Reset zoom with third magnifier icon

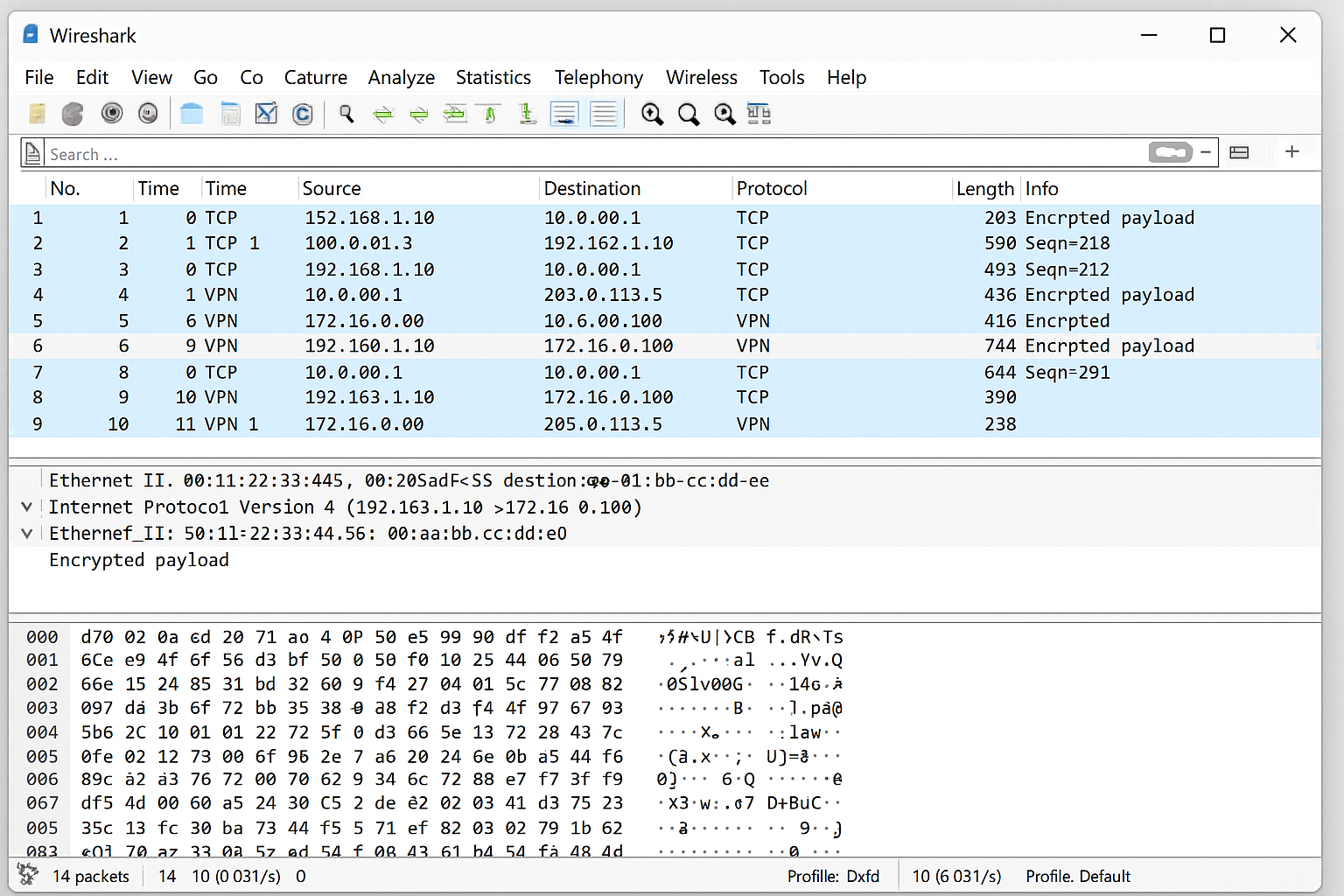point(724,114)
